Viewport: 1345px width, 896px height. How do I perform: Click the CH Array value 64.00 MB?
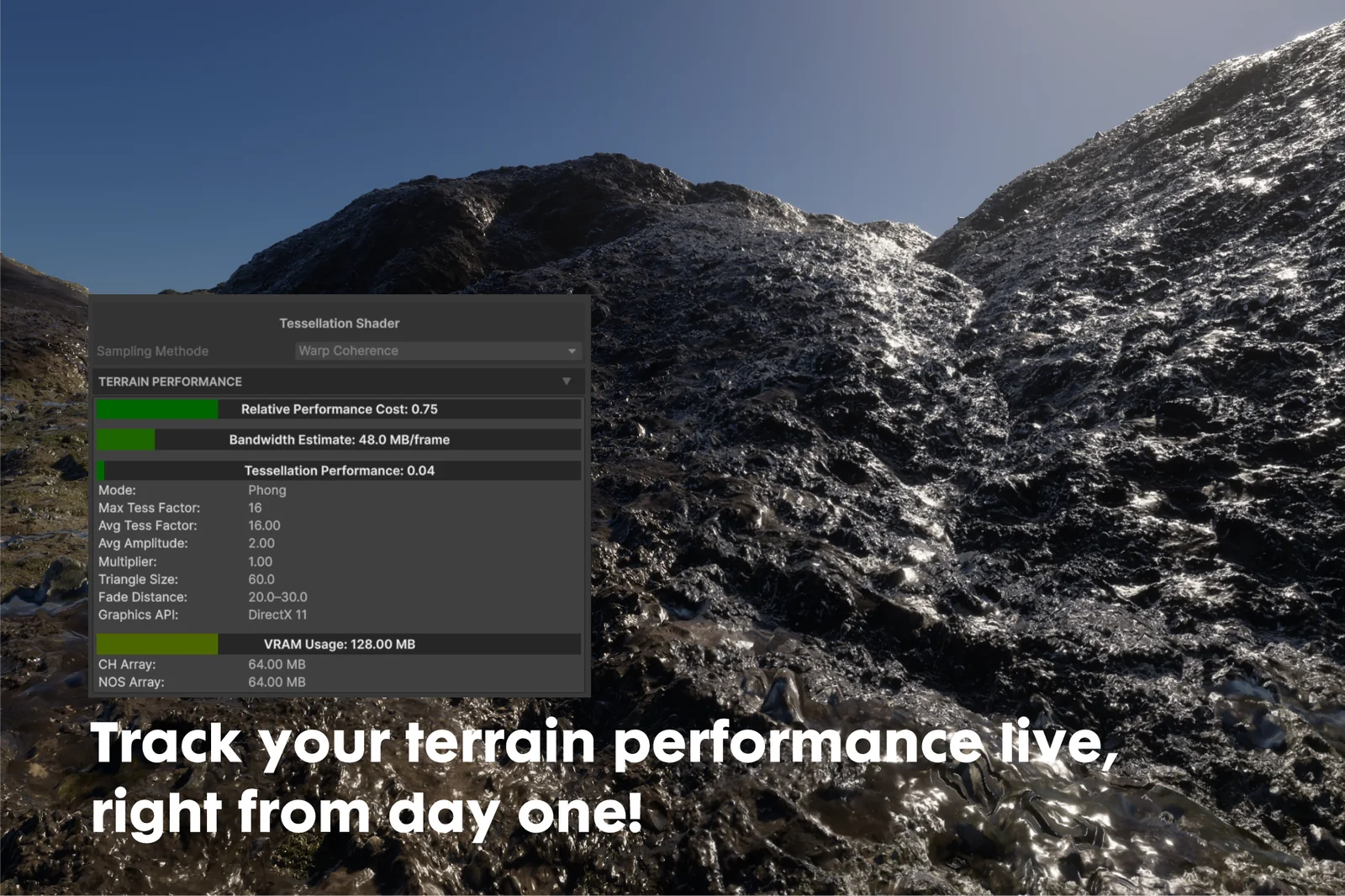pos(277,664)
